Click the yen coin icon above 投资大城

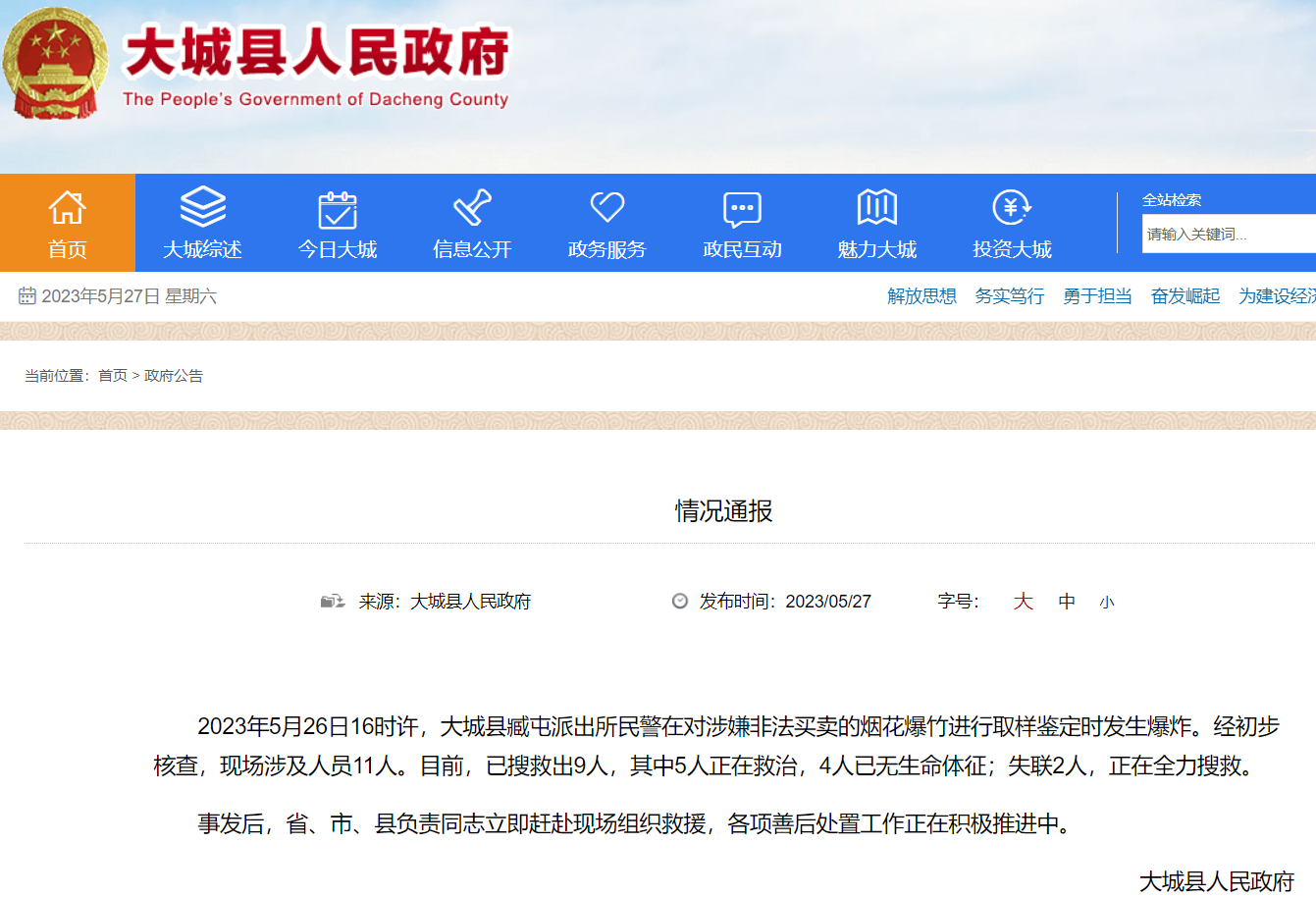[1011, 207]
